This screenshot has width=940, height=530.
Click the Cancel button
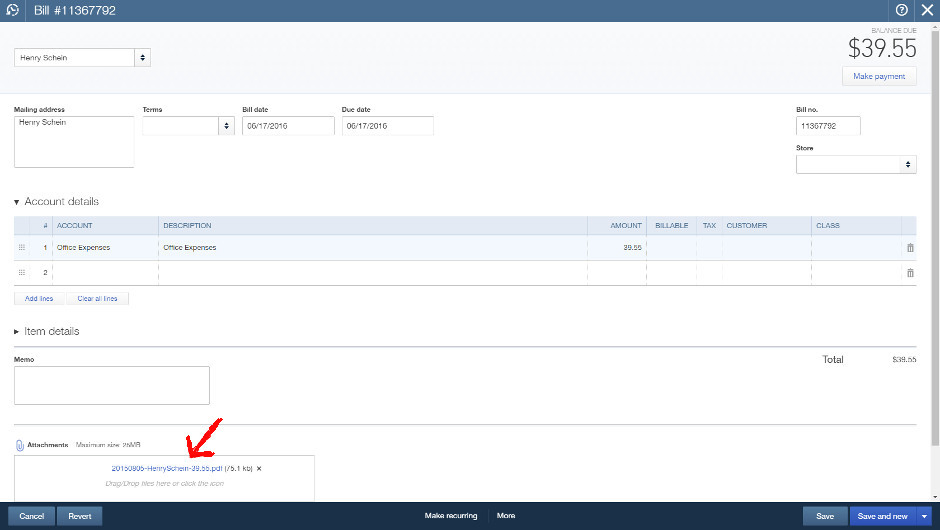pos(31,516)
